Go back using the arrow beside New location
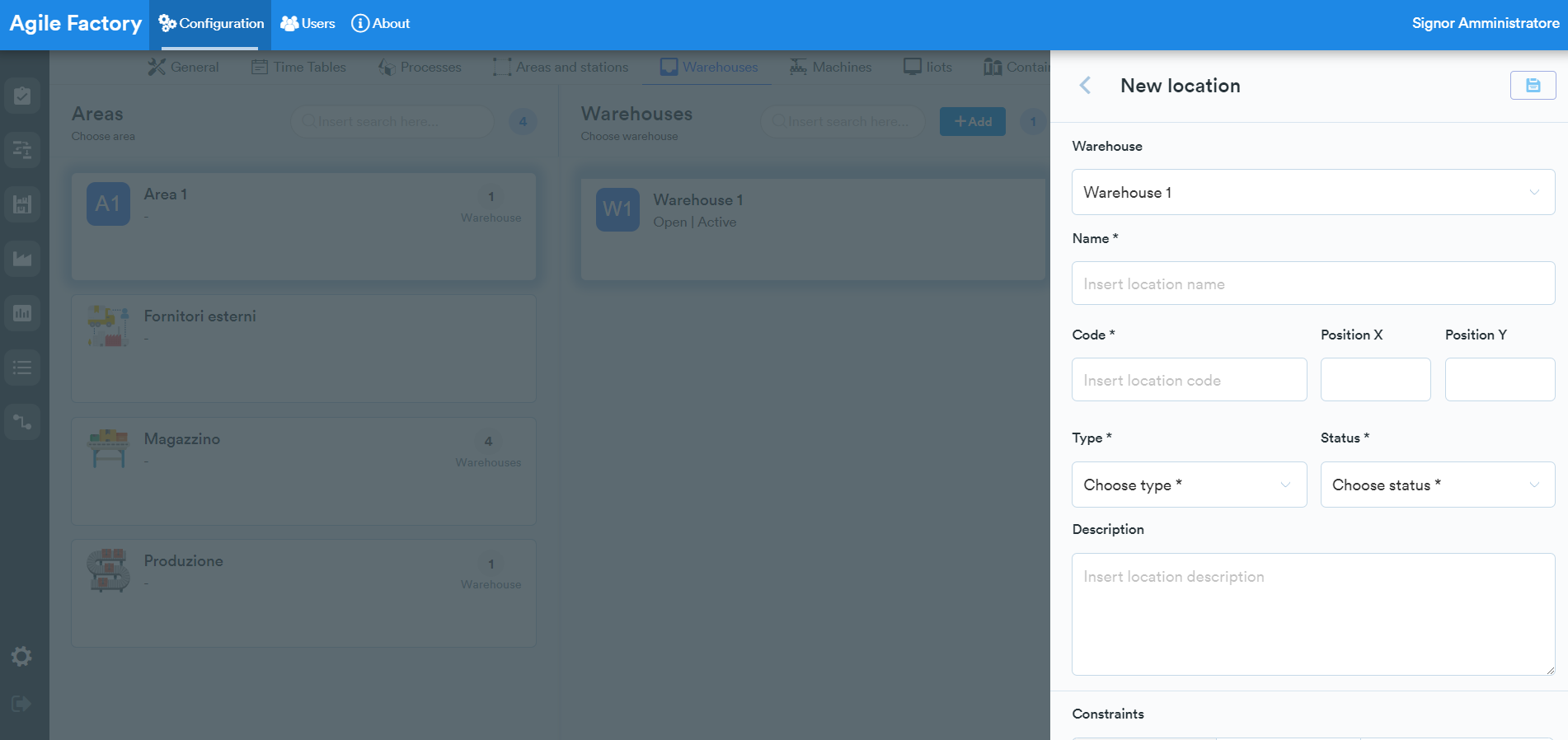 click(x=1086, y=86)
